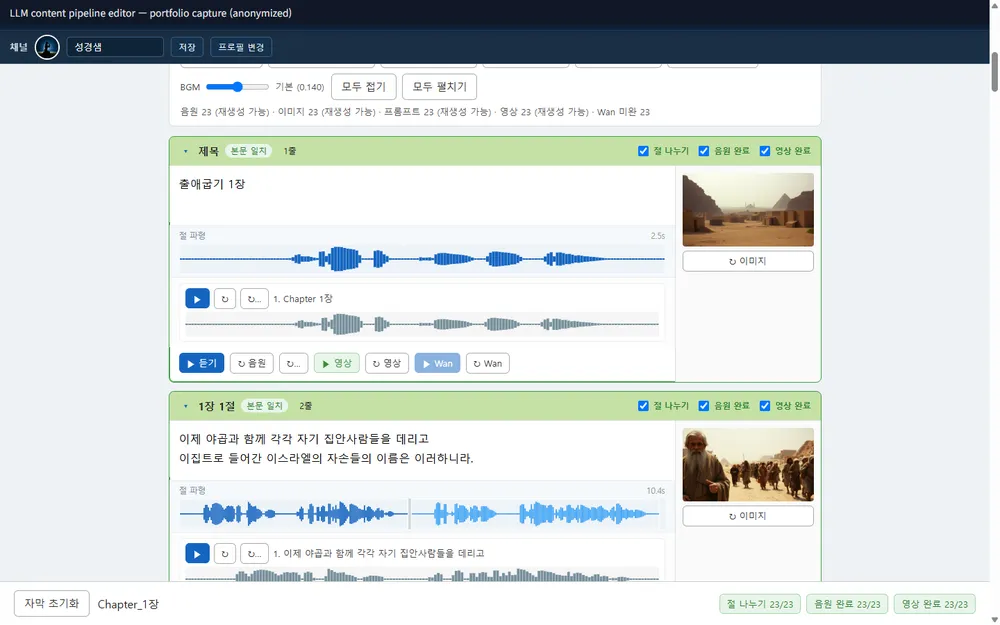Regenerate the Wan video in 제목 section
The width and height of the screenshot is (1000, 625).
(x=488, y=364)
